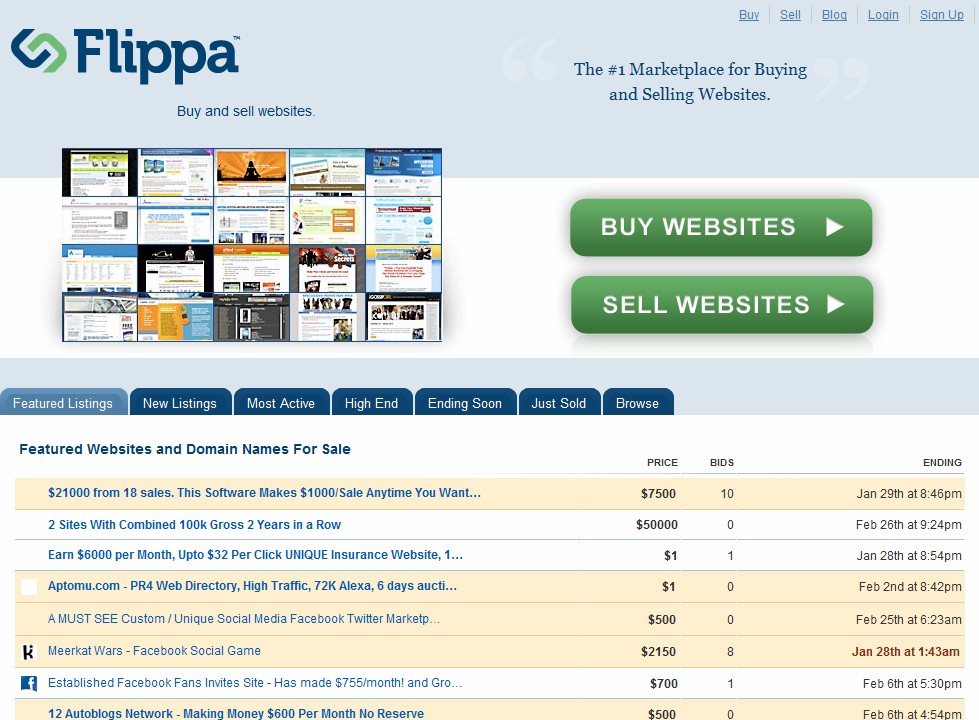Screen dimensions: 979x720
Task: Select the Featured Listings tab
Action: point(64,403)
